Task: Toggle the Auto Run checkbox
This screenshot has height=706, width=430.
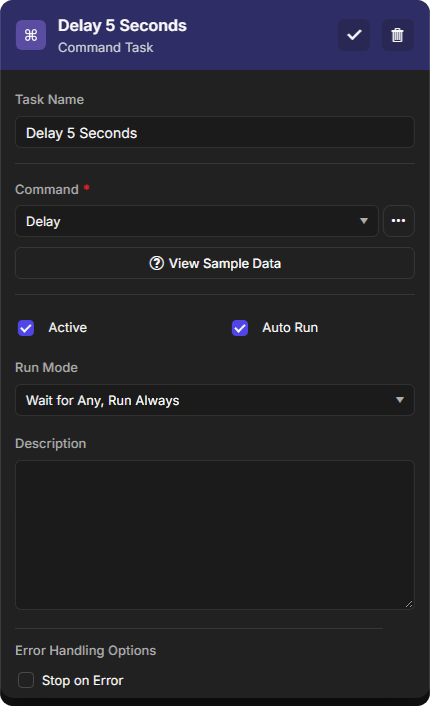Action: 240,328
